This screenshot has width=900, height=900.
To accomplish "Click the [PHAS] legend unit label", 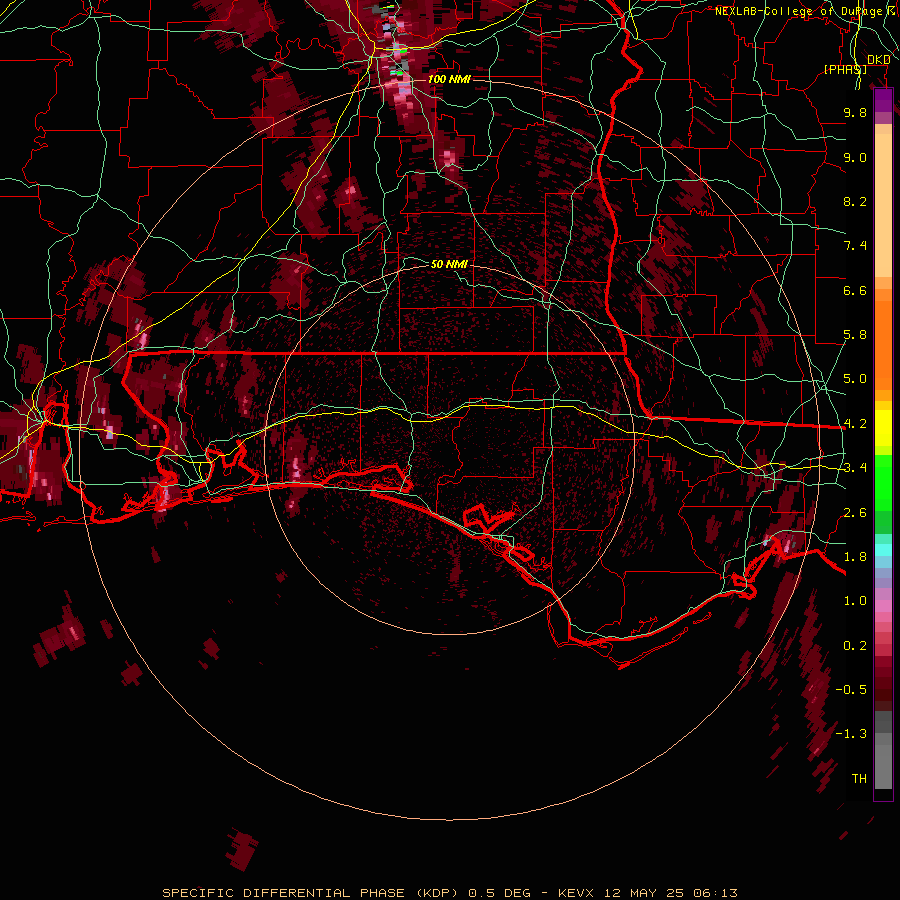I will tap(845, 69).
